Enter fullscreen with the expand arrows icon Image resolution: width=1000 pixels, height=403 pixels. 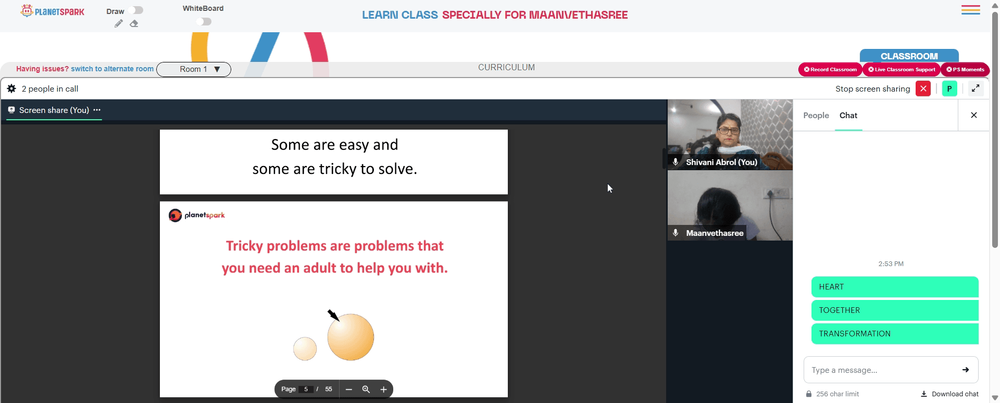pyautogui.click(x=975, y=89)
